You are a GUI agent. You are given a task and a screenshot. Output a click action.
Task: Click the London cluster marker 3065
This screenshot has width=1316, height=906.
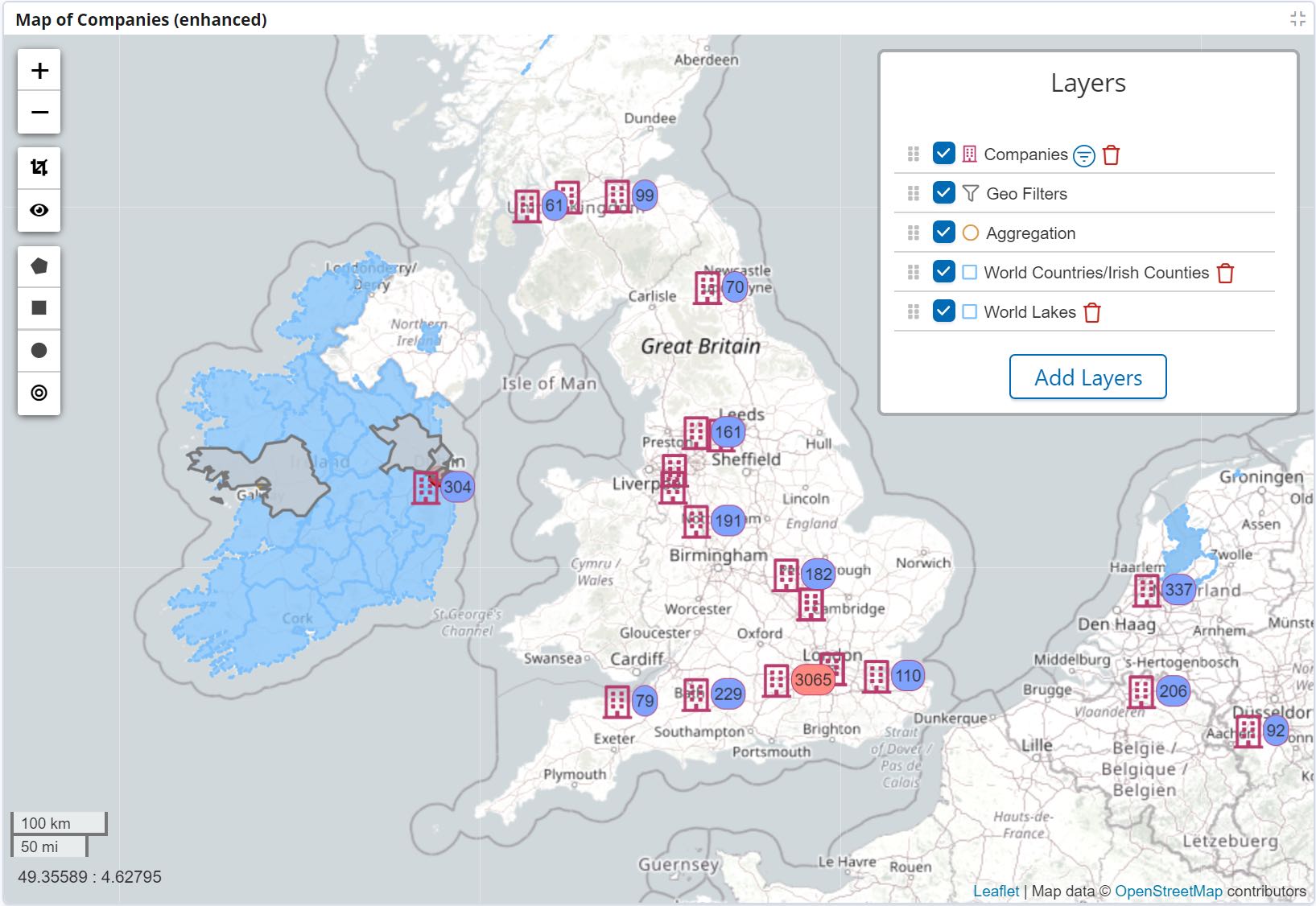[x=813, y=680]
